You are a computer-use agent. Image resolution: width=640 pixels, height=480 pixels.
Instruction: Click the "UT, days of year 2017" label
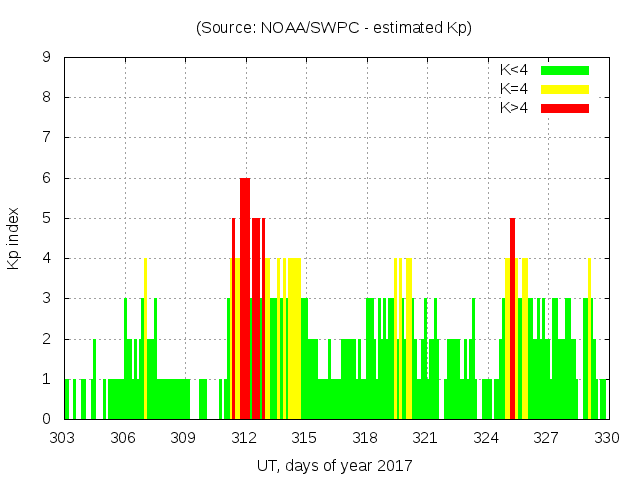(x=333, y=465)
